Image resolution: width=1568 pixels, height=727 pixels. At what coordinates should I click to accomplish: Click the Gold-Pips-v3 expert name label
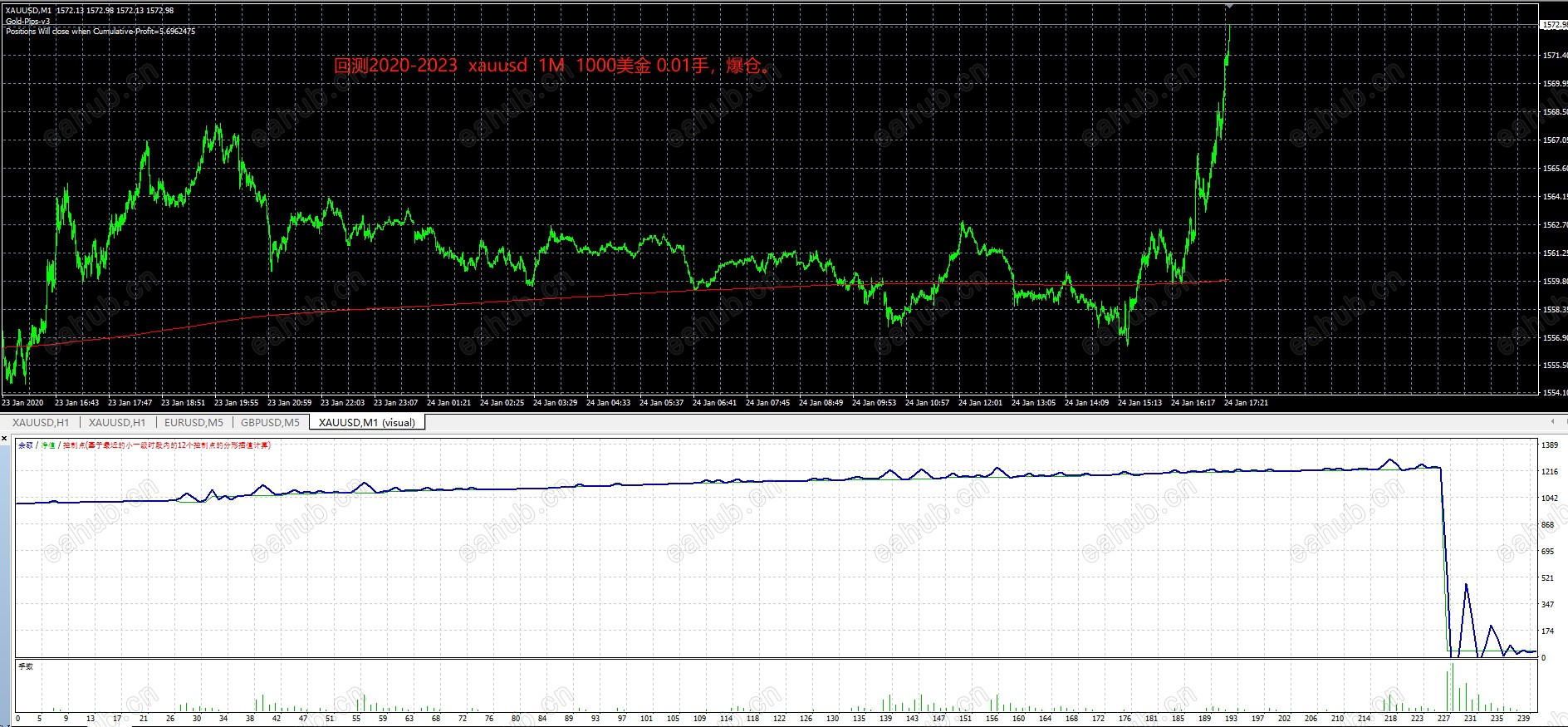[27, 22]
